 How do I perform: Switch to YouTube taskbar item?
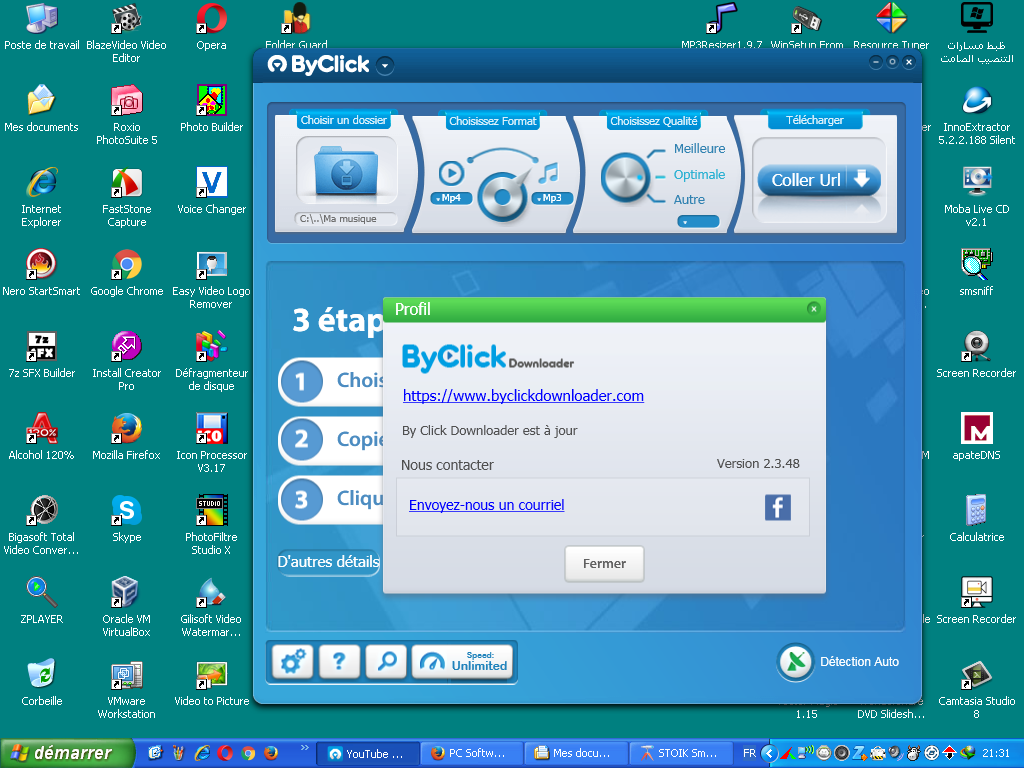[x=368, y=753]
